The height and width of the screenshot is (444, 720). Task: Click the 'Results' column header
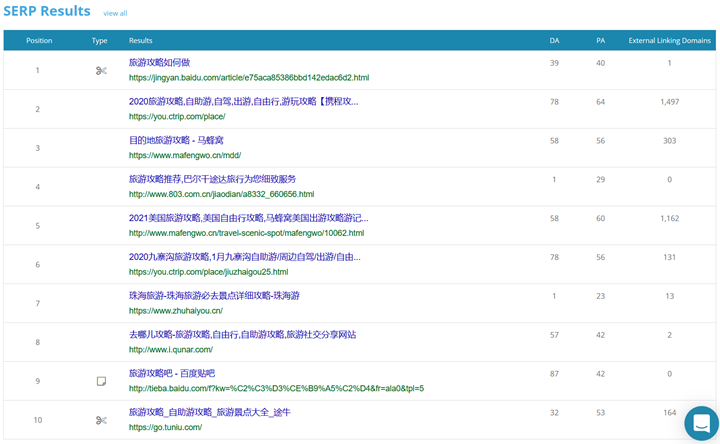point(141,40)
